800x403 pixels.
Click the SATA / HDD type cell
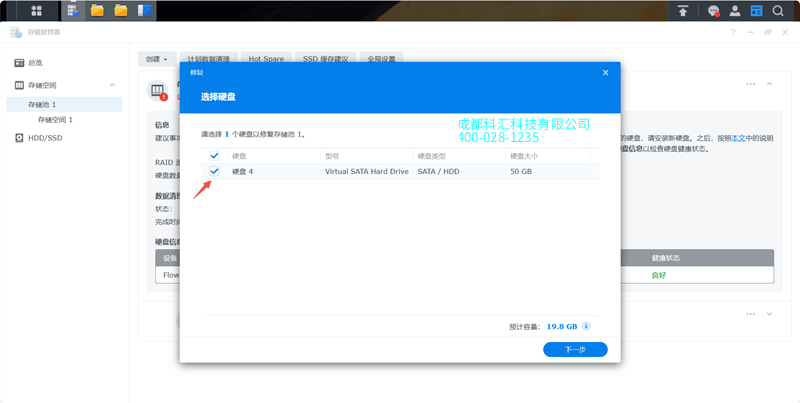click(438, 171)
